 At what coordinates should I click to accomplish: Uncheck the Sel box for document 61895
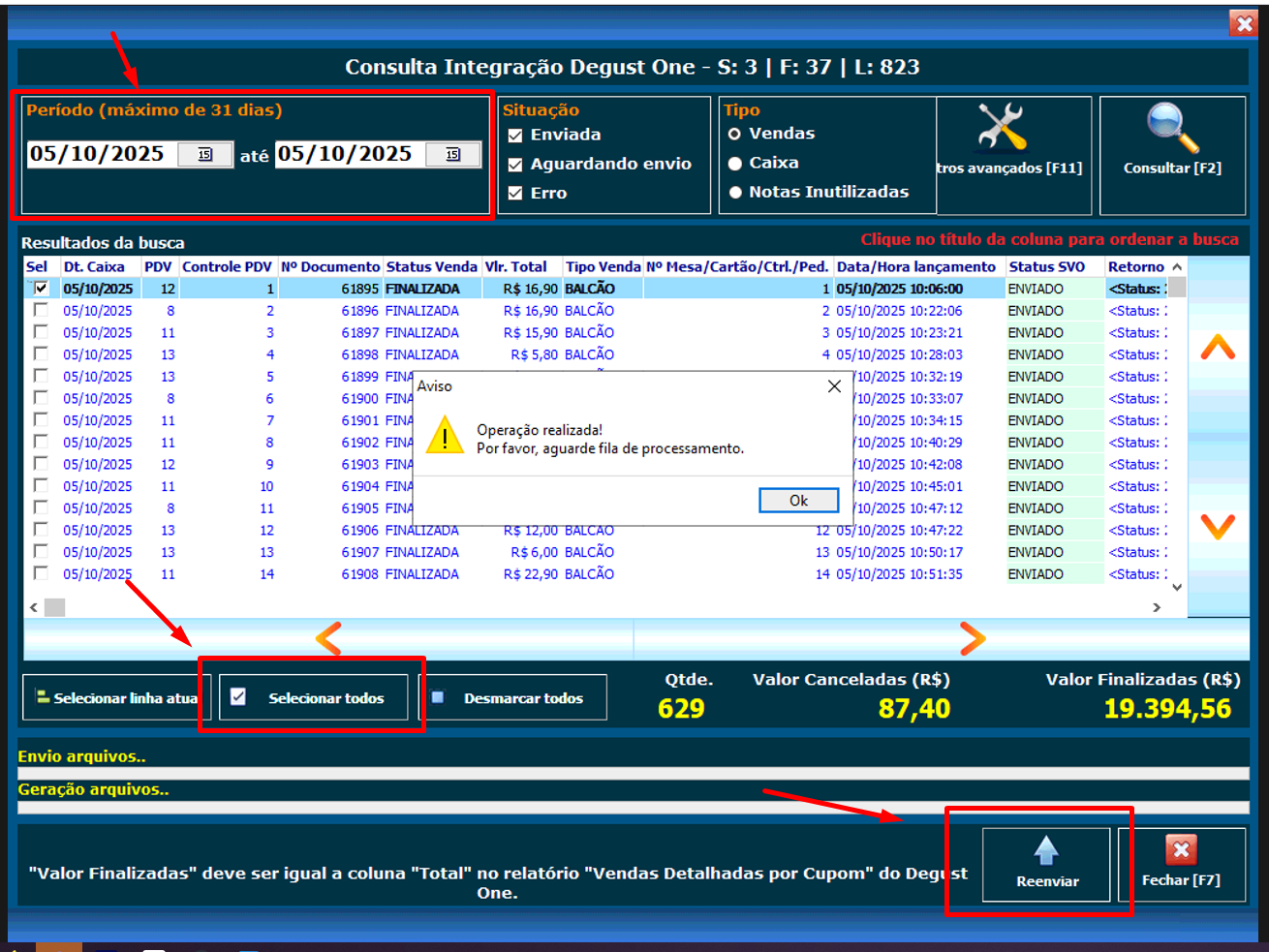tap(41, 288)
